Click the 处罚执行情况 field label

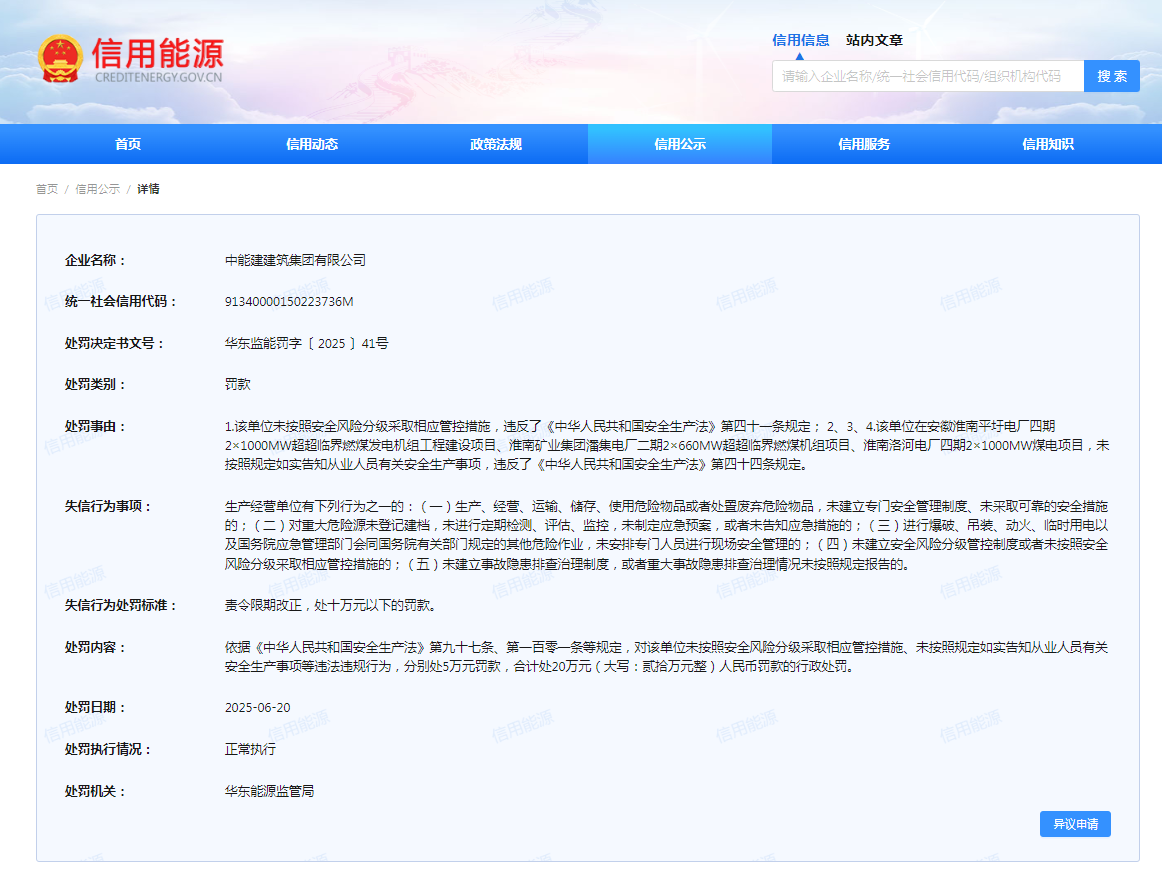(109, 749)
